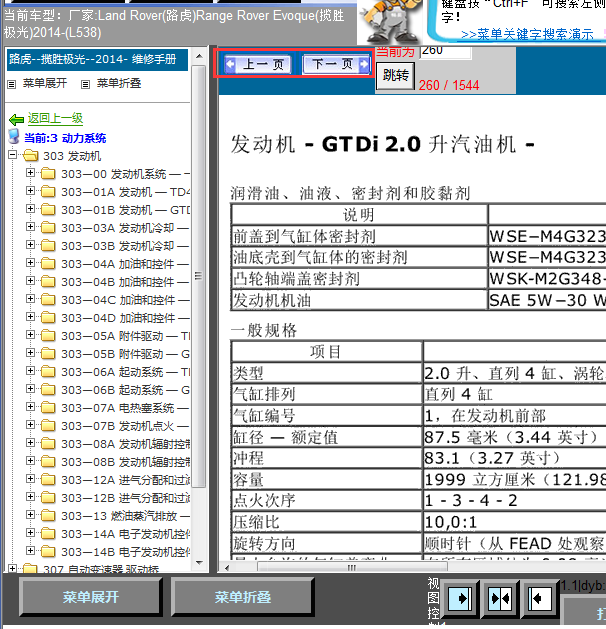Click folder icon of 303-14A 电子发动机控件
Image resolution: width=606 pixels, height=629 pixels.
48,534
